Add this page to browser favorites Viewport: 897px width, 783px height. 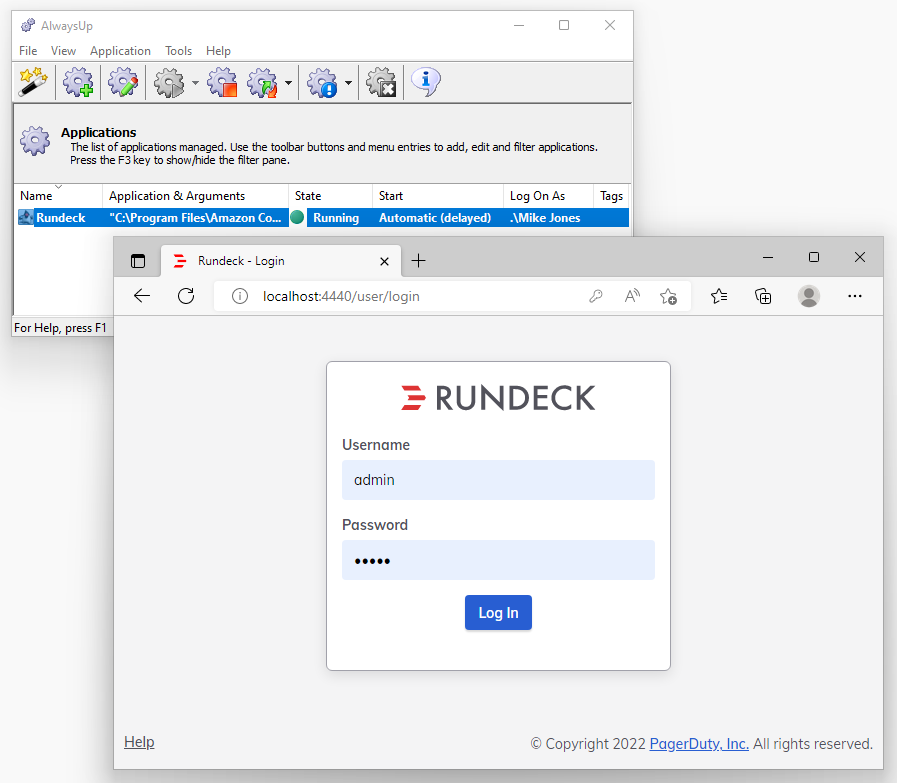pyautogui.click(x=668, y=296)
